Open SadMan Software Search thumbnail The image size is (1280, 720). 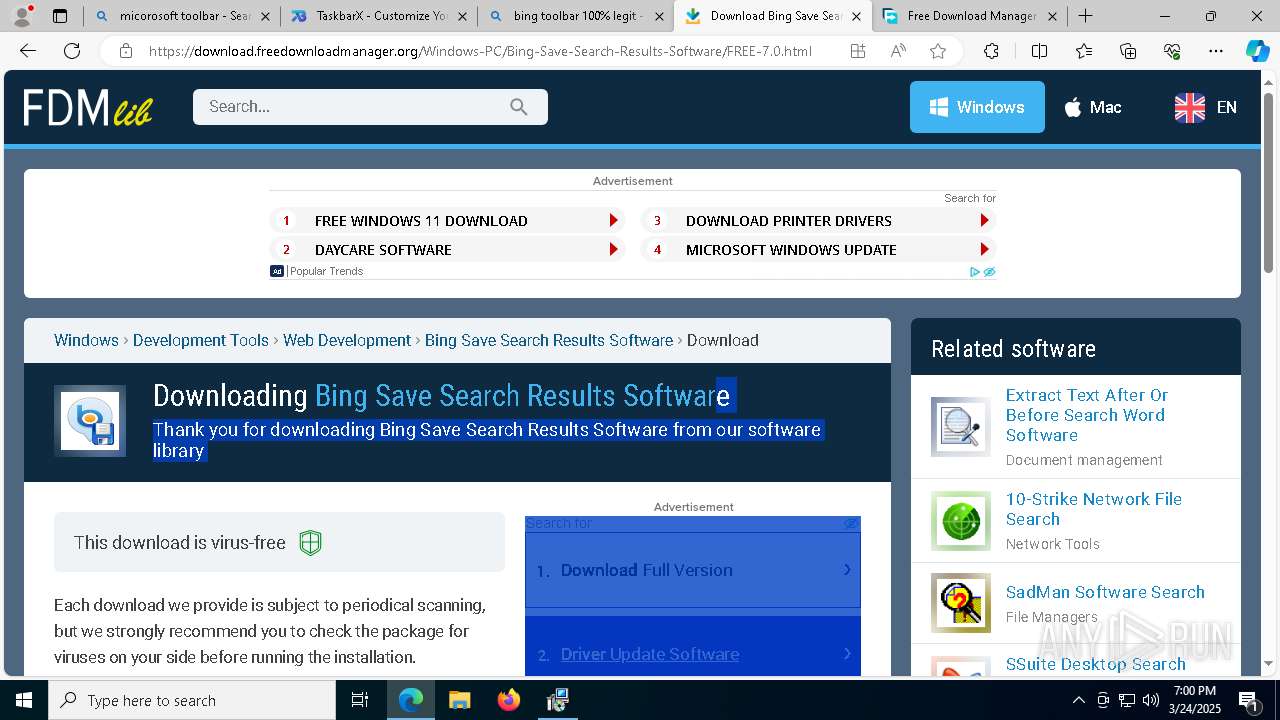point(961,603)
